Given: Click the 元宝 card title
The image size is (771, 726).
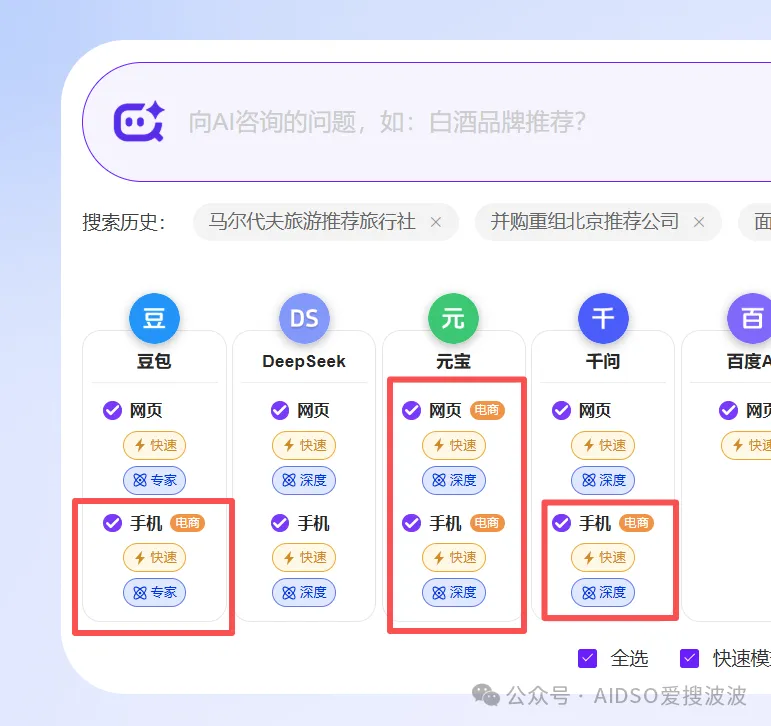Looking at the screenshot, I should pos(453,362).
